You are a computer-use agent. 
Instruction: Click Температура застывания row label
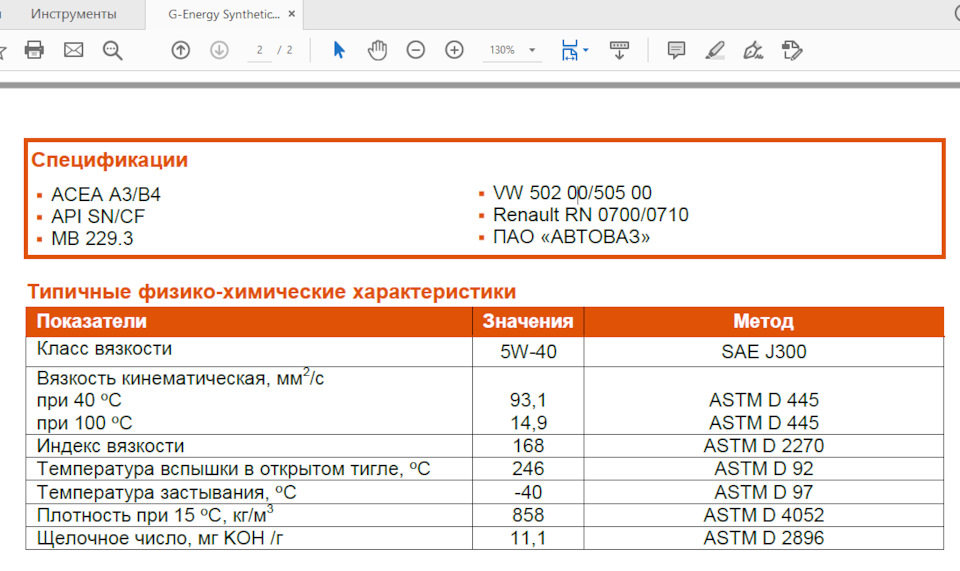tap(167, 492)
